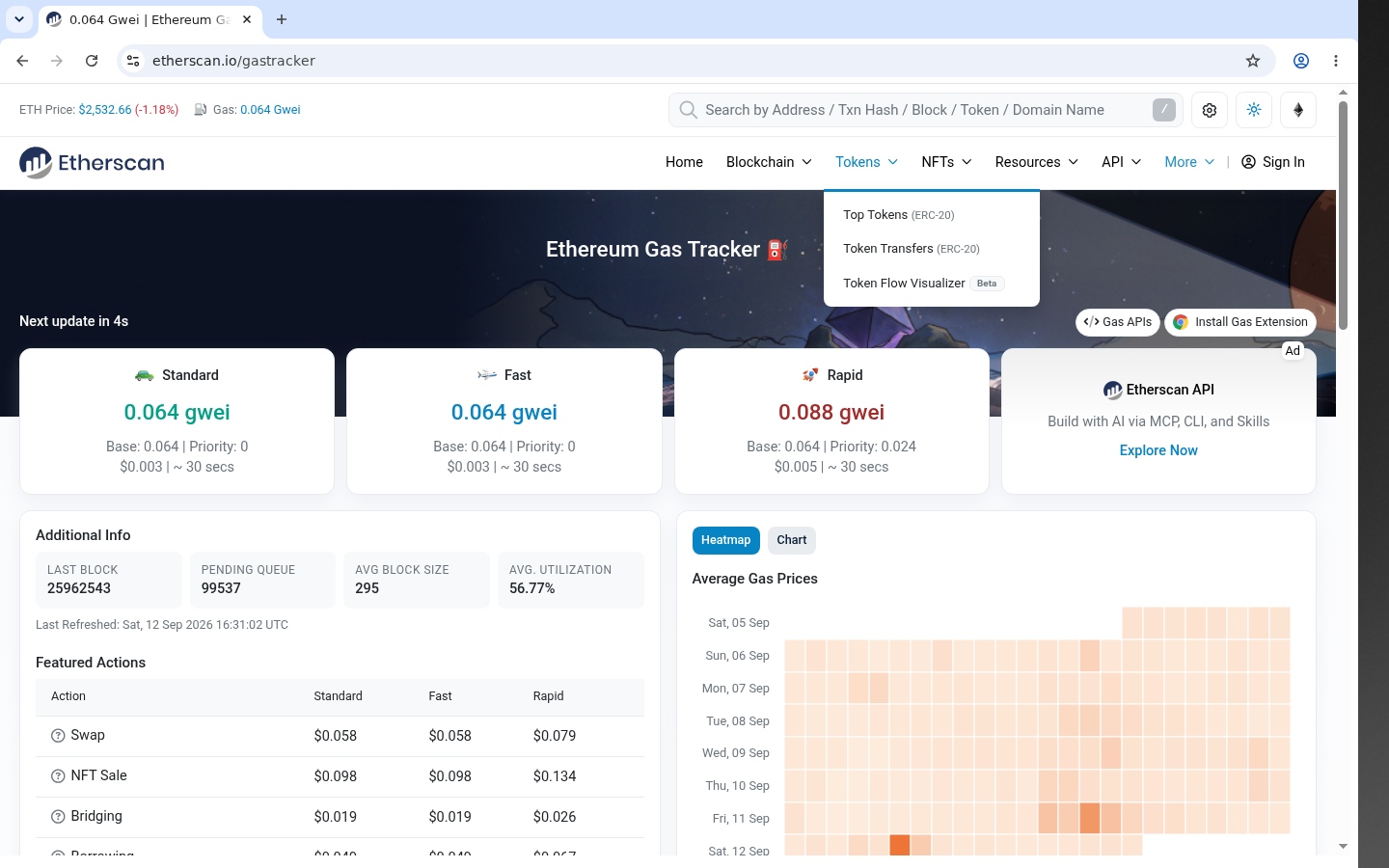Viewport: 1389px width, 868px height.
Task: Click the Bridging fast price $0.019
Action: coord(450,817)
